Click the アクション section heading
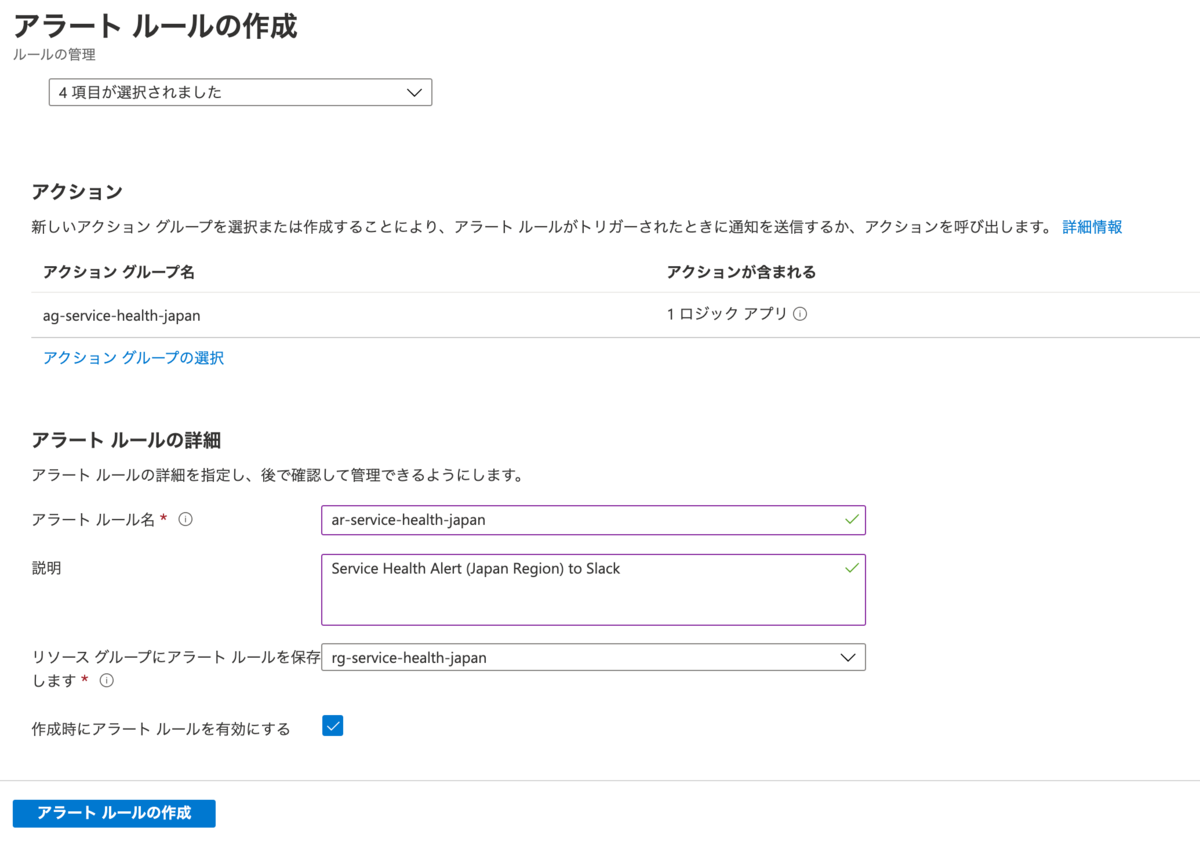This screenshot has width=1200, height=845. 77,192
